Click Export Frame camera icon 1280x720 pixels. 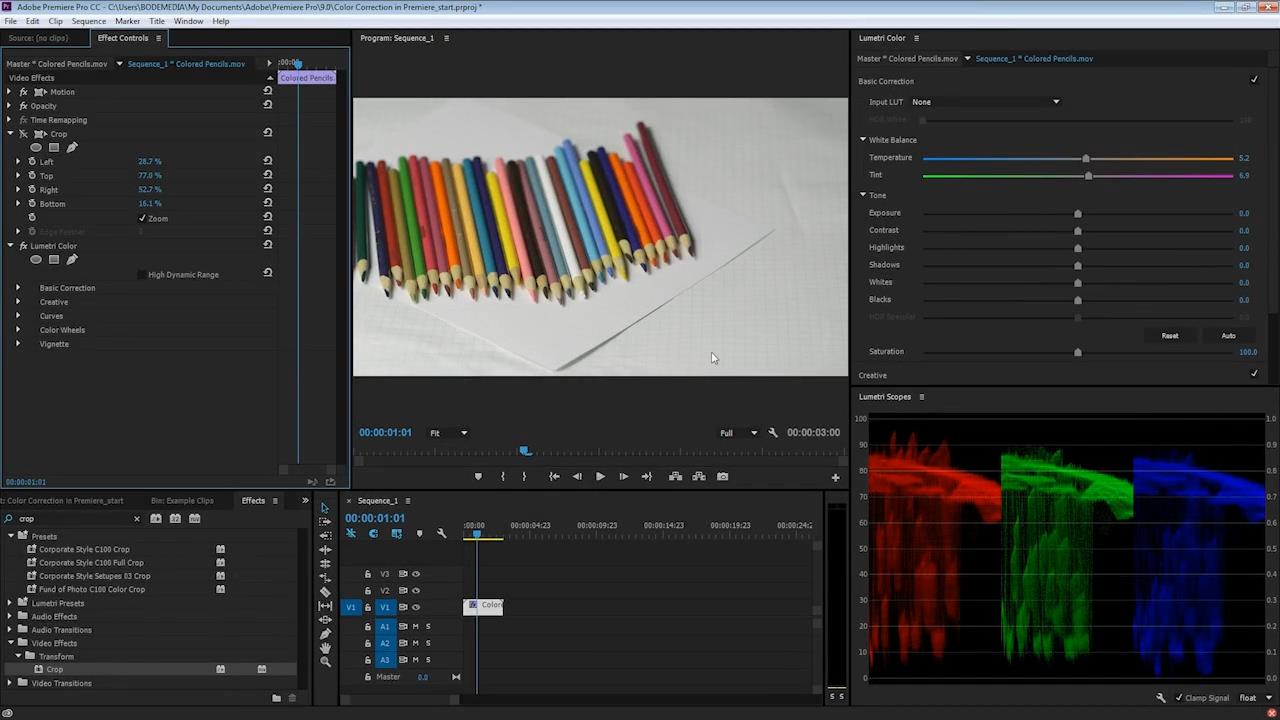pos(723,477)
